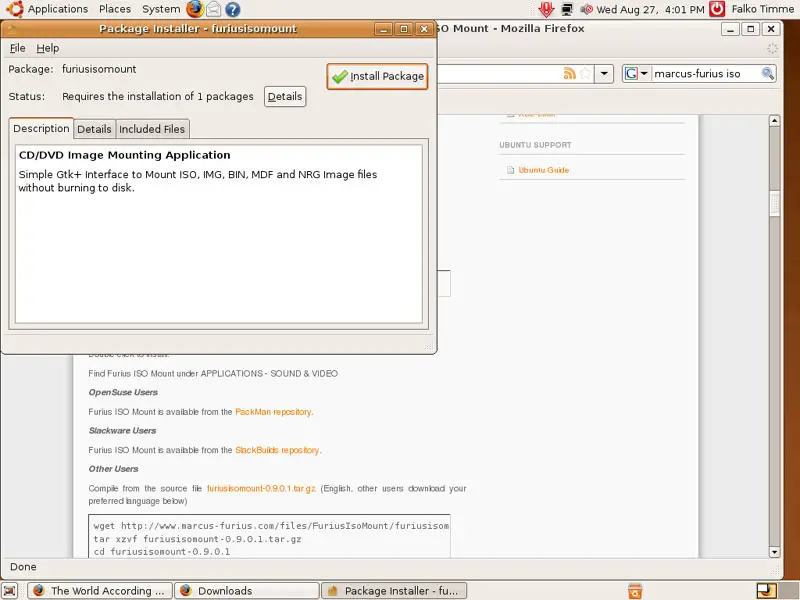Open the Applications menu
This screenshot has width=800, height=600.
pos(58,9)
